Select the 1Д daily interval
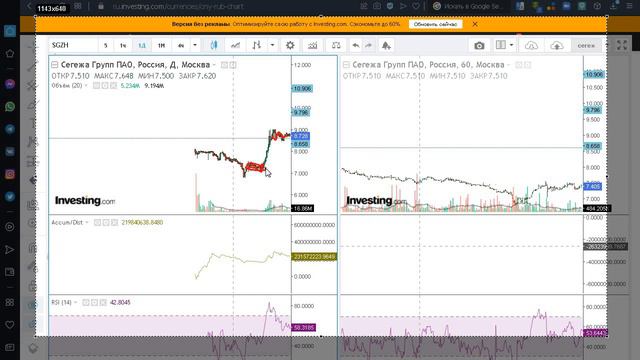 coord(142,45)
